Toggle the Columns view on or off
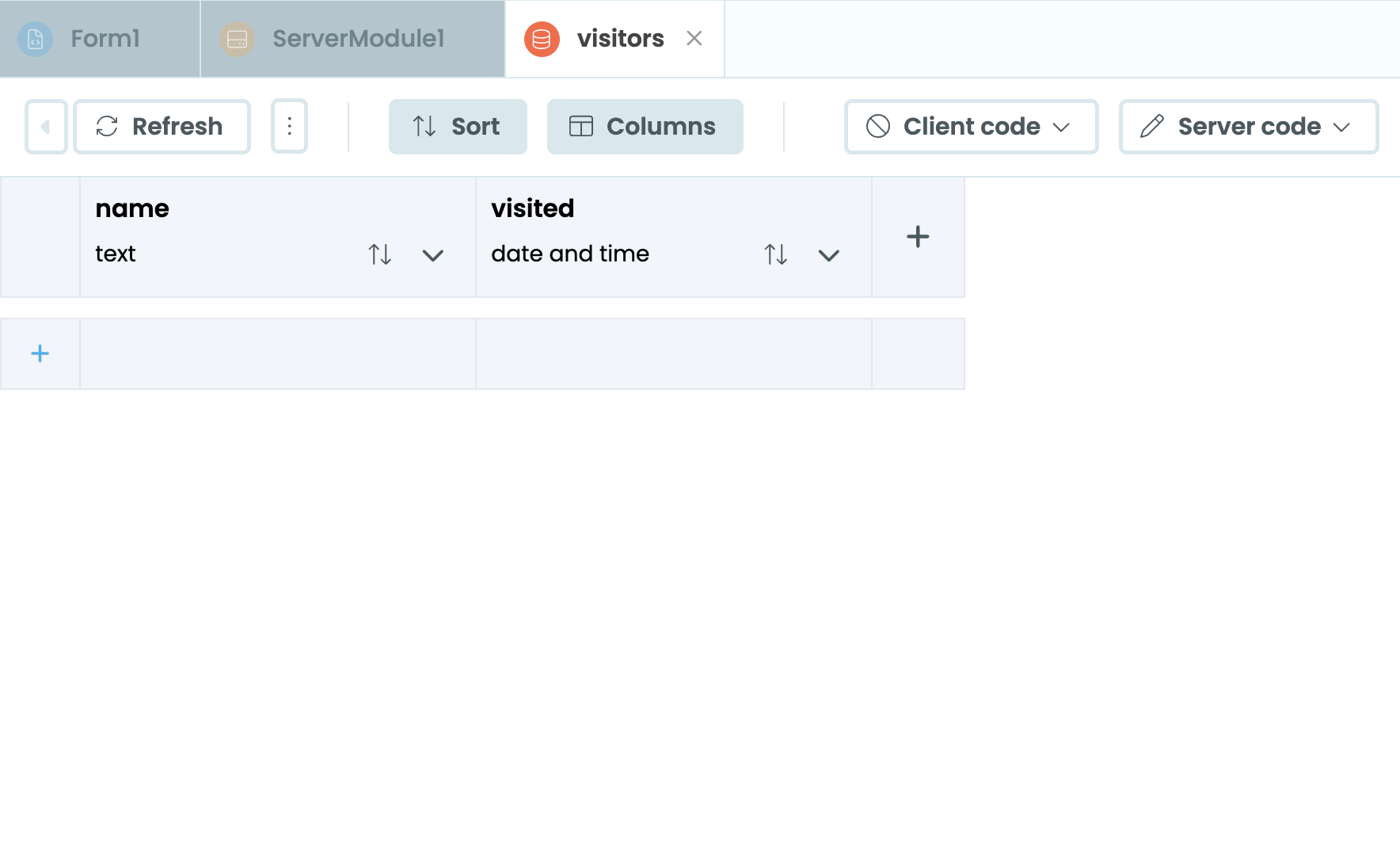1400x862 pixels. tap(645, 126)
